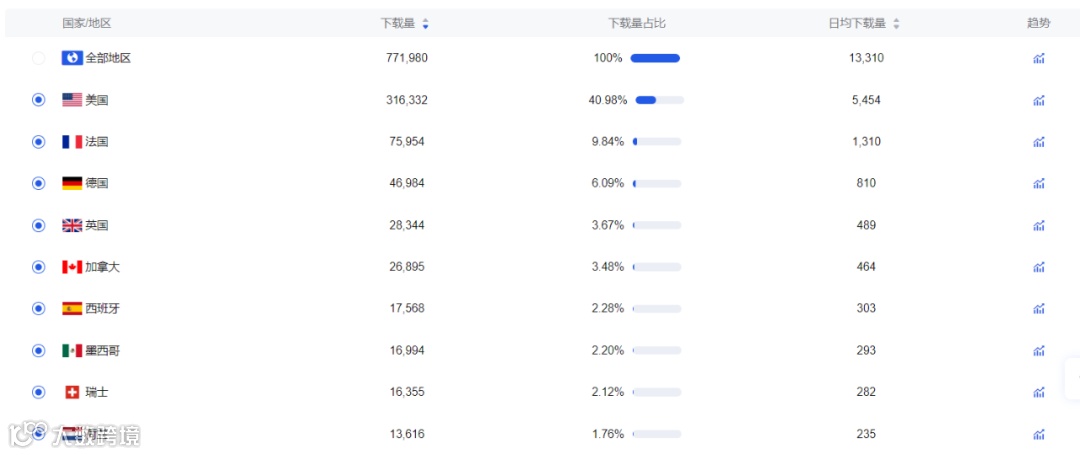
Task: Open the trend icon for 英国 row
Action: point(1039,225)
